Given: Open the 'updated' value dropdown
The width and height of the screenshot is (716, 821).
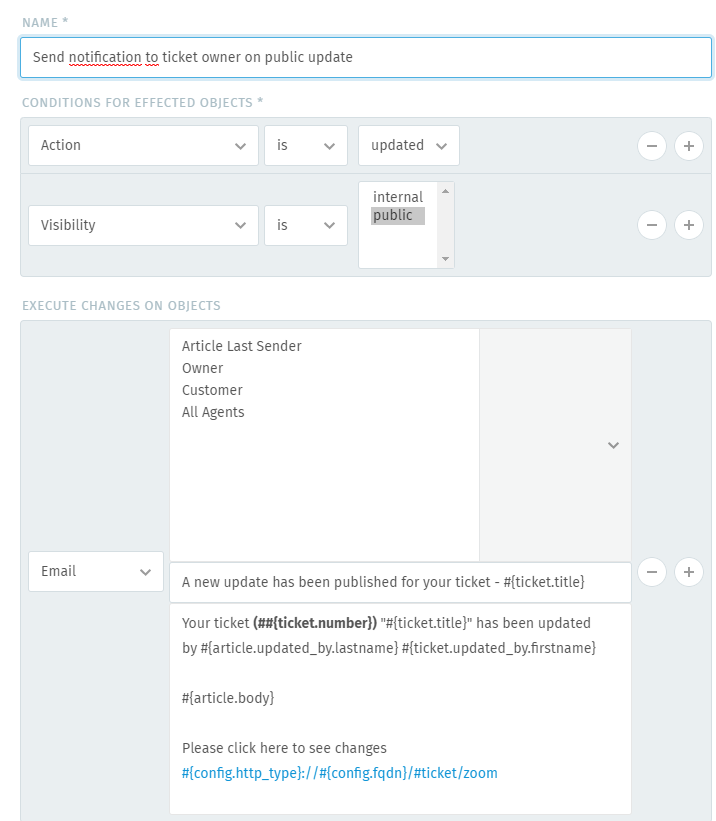Looking at the screenshot, I should [408, 145].
